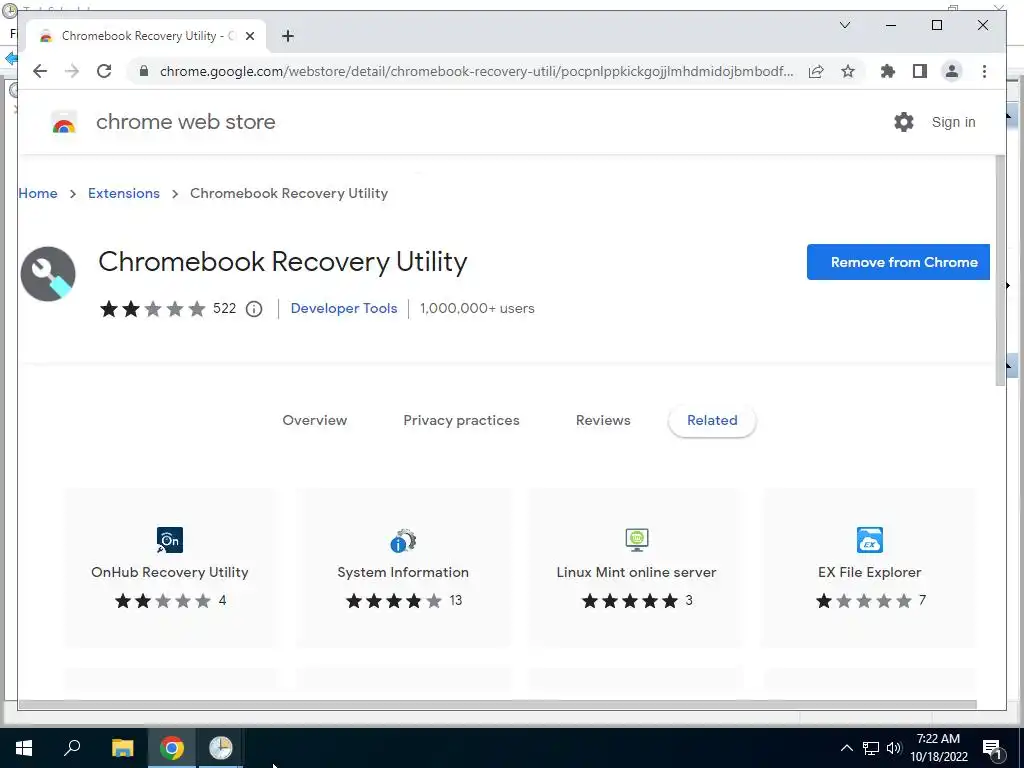
Task: Open the Chrome side panel icon
Action: pyautogui.click(x=920, y=71)
